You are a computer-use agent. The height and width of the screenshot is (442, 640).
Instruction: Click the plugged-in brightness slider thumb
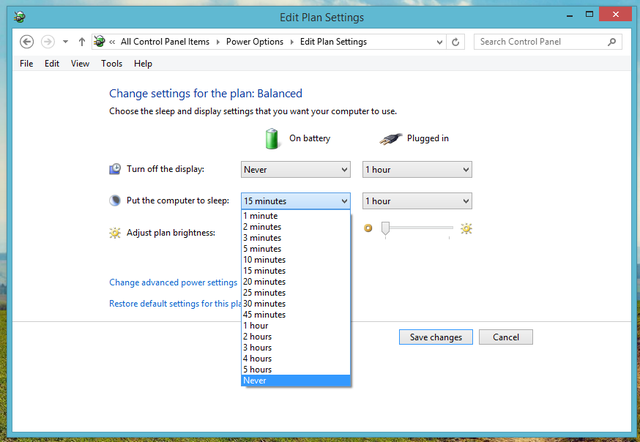click(x=385, y=229)
